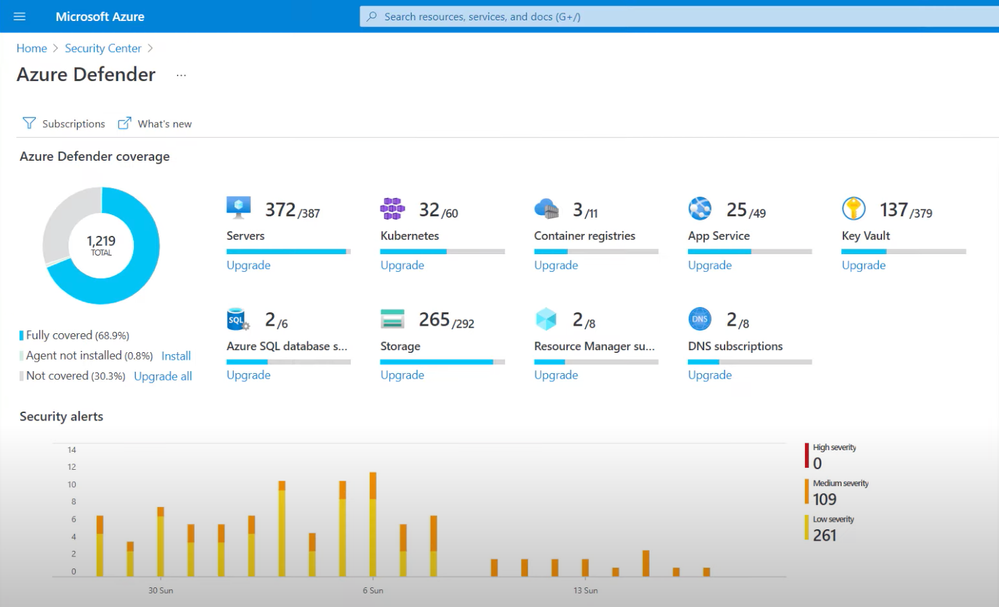999x607 pixels.
Task: Click the Resource Manager cube icon
Action: (546, 318)
